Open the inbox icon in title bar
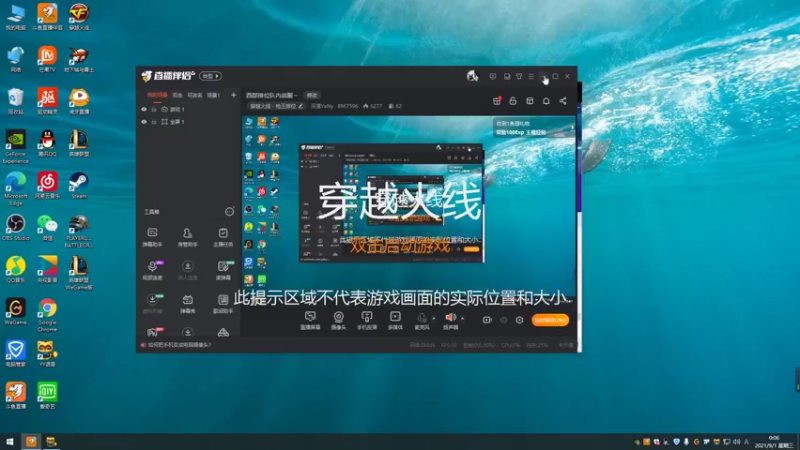Screen dimensions: 800x450 click(x=507, y=77)
